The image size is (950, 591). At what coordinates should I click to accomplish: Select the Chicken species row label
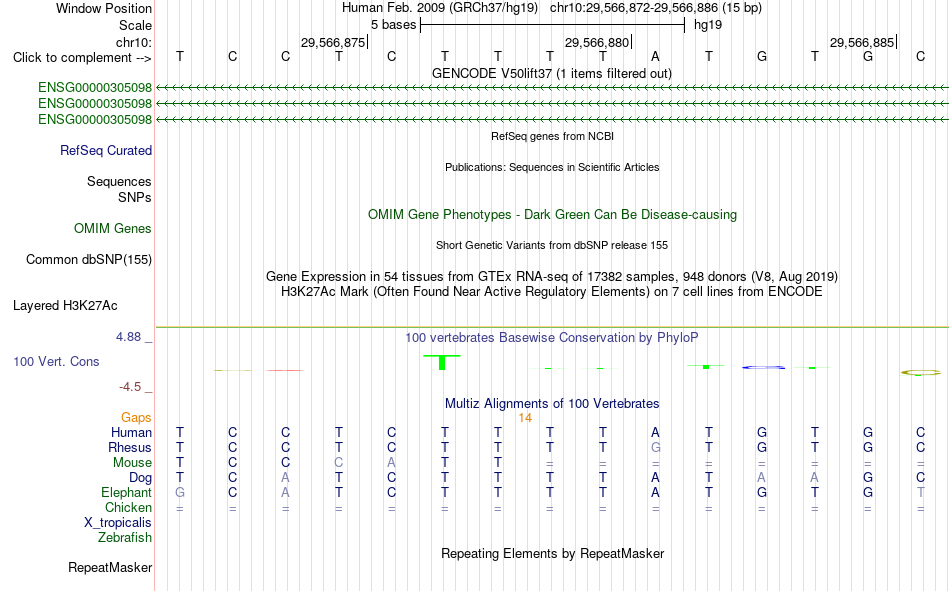pos(128,507)
